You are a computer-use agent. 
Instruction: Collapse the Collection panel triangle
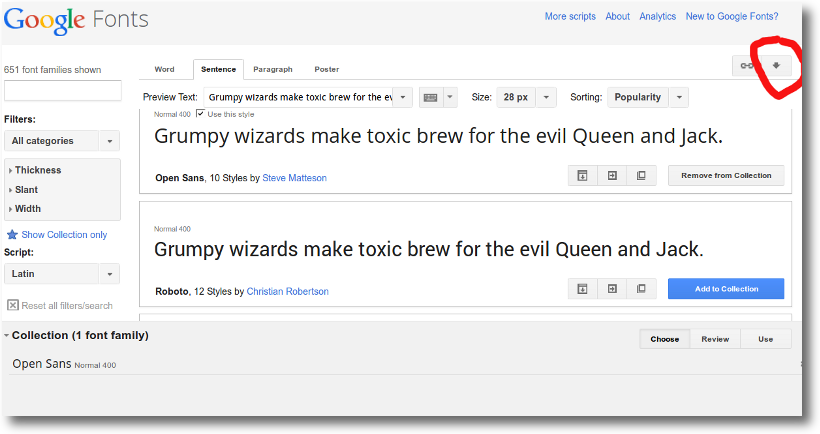coord(6,335)
